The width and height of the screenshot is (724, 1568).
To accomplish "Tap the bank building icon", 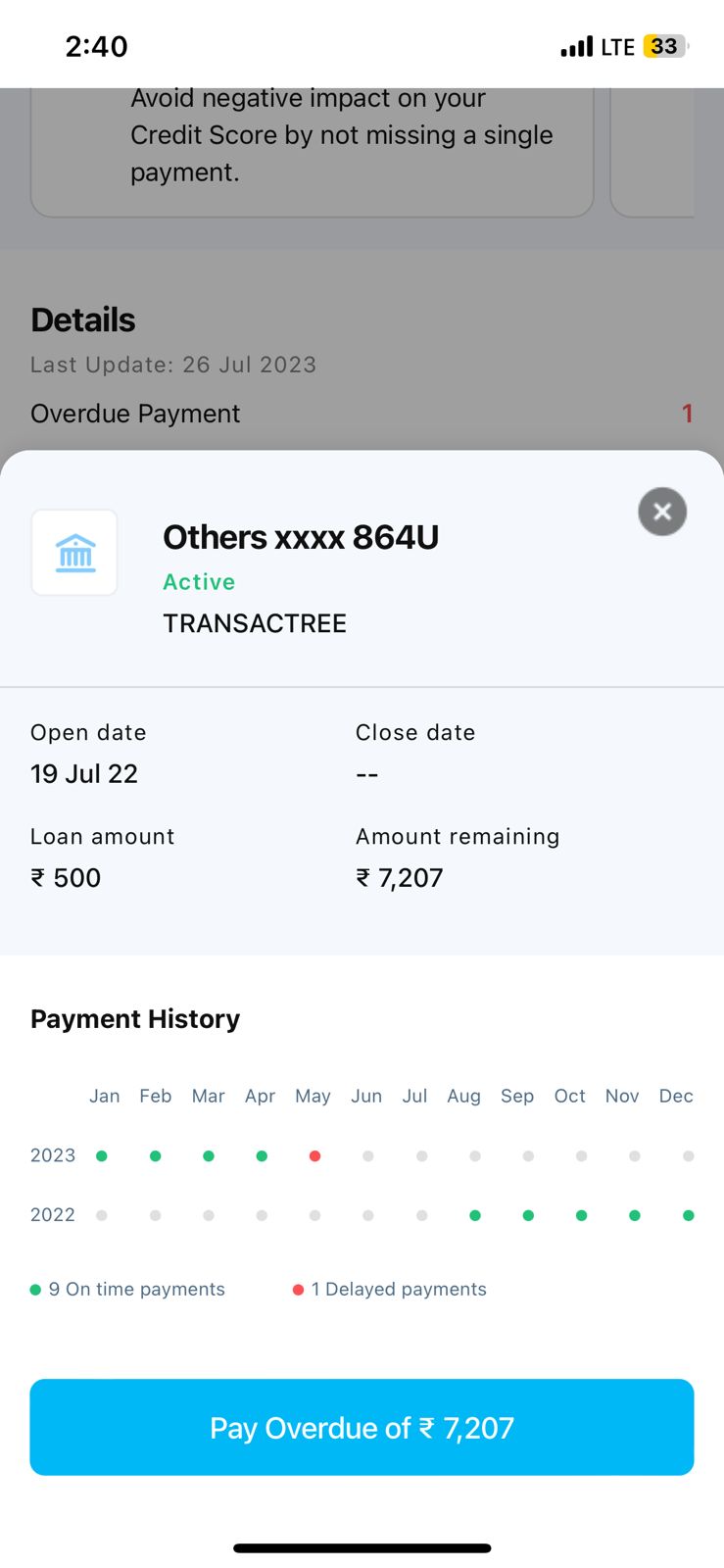I will (x=75, y=553).
